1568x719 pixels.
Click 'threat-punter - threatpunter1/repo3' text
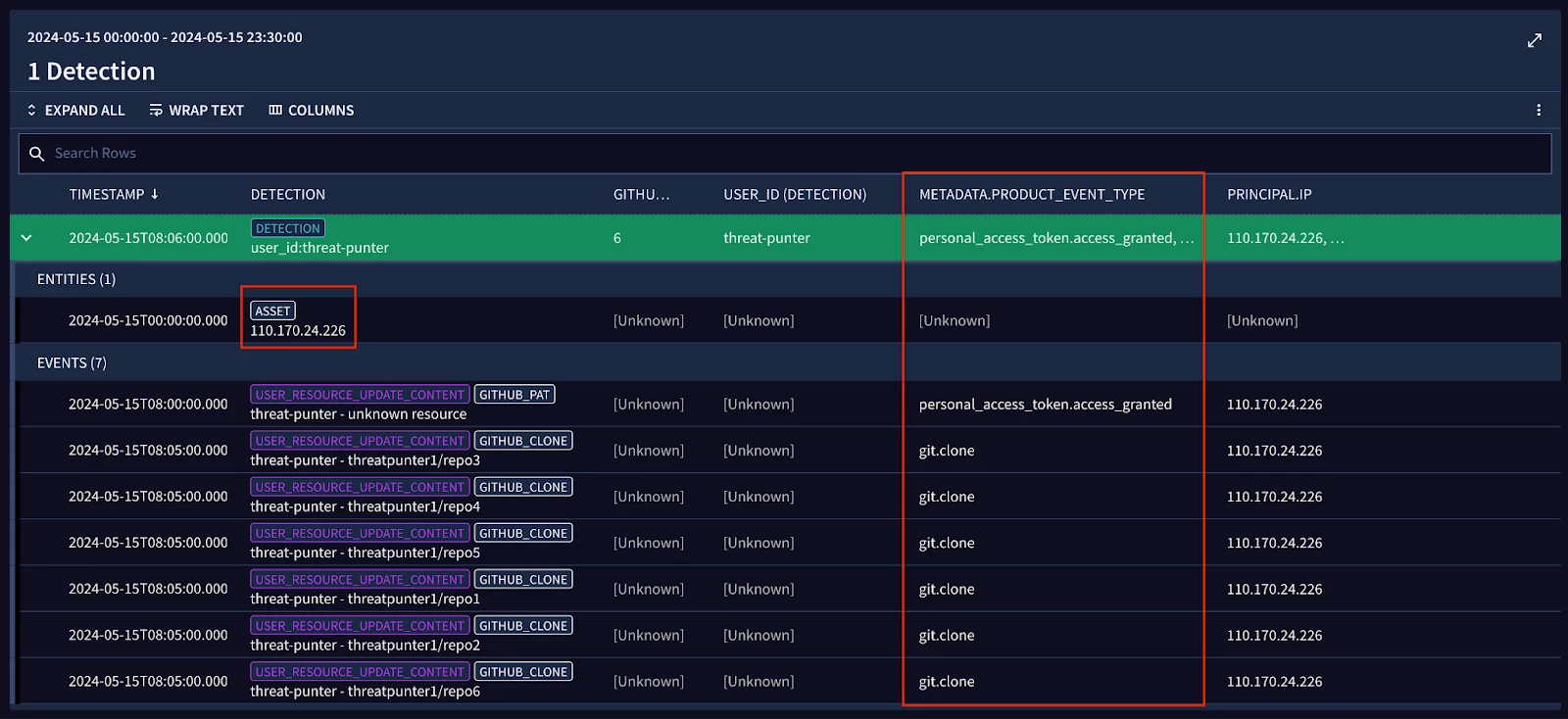[366, 460]
